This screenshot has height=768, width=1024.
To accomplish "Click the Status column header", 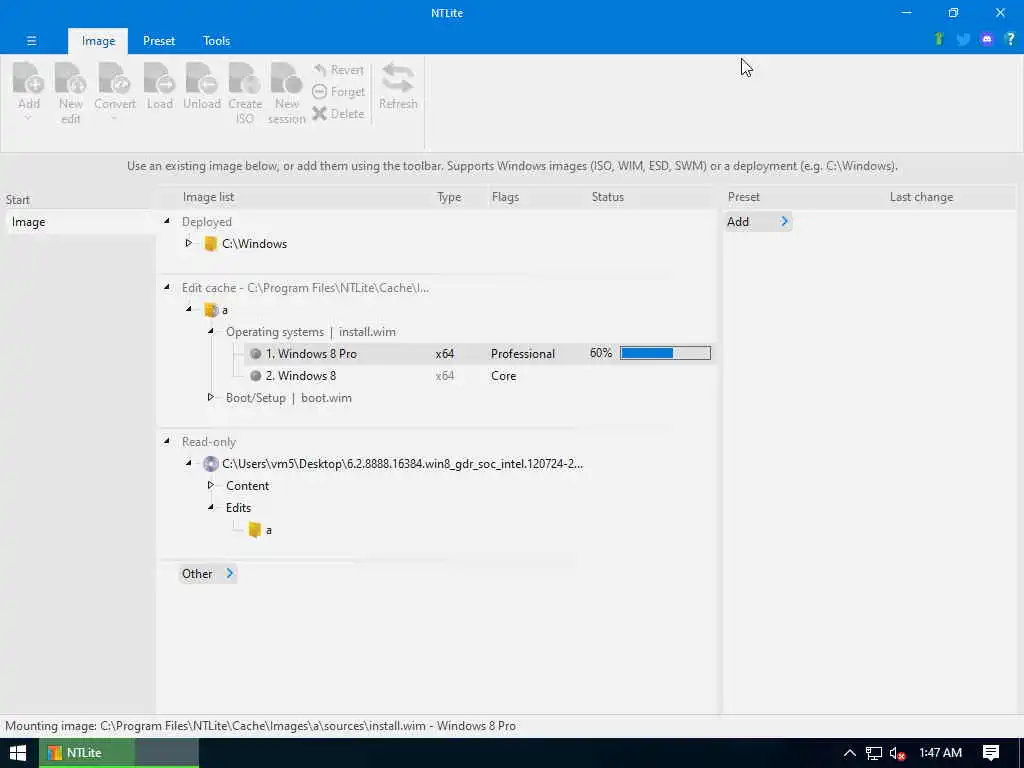I will 607,197.
